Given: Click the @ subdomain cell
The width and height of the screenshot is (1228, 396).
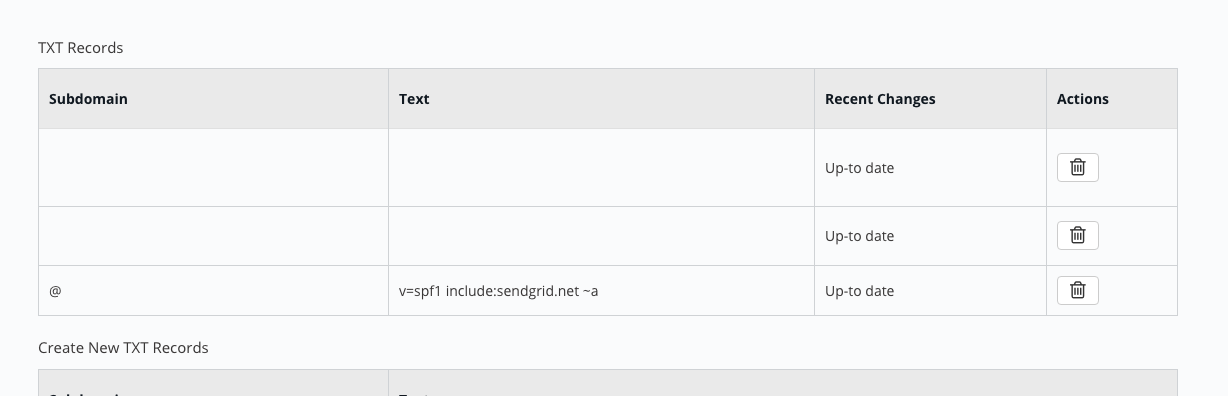Looking at the screenshot, I should [x=55, y=291].
